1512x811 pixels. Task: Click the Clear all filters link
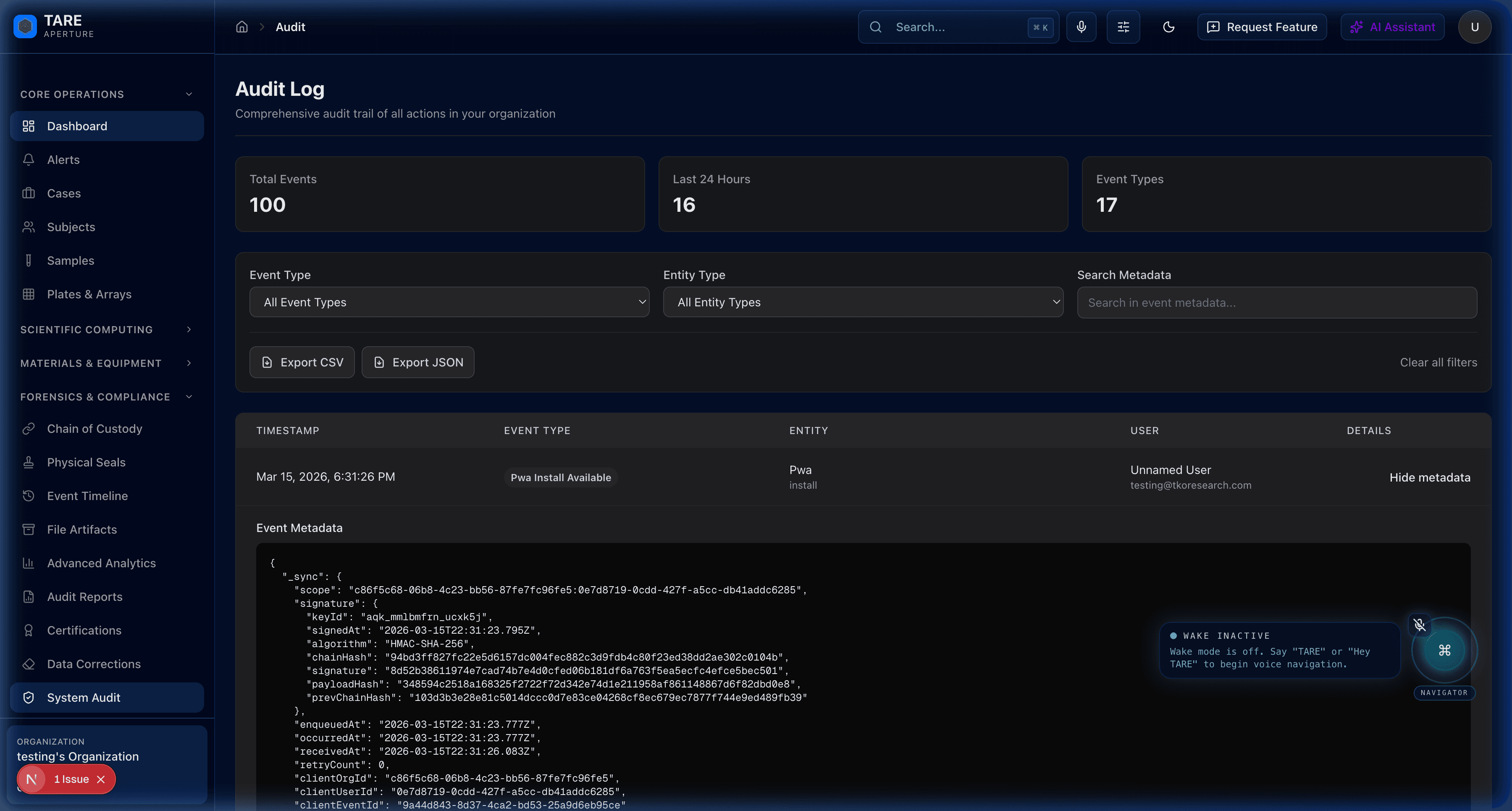point(1438,362)
